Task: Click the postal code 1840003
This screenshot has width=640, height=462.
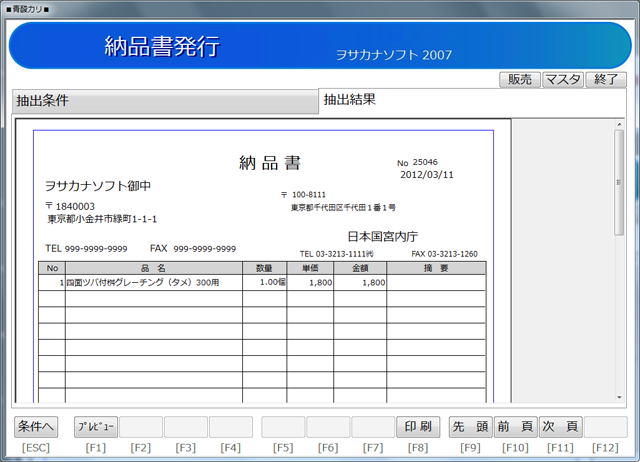Action: (75, 207)
